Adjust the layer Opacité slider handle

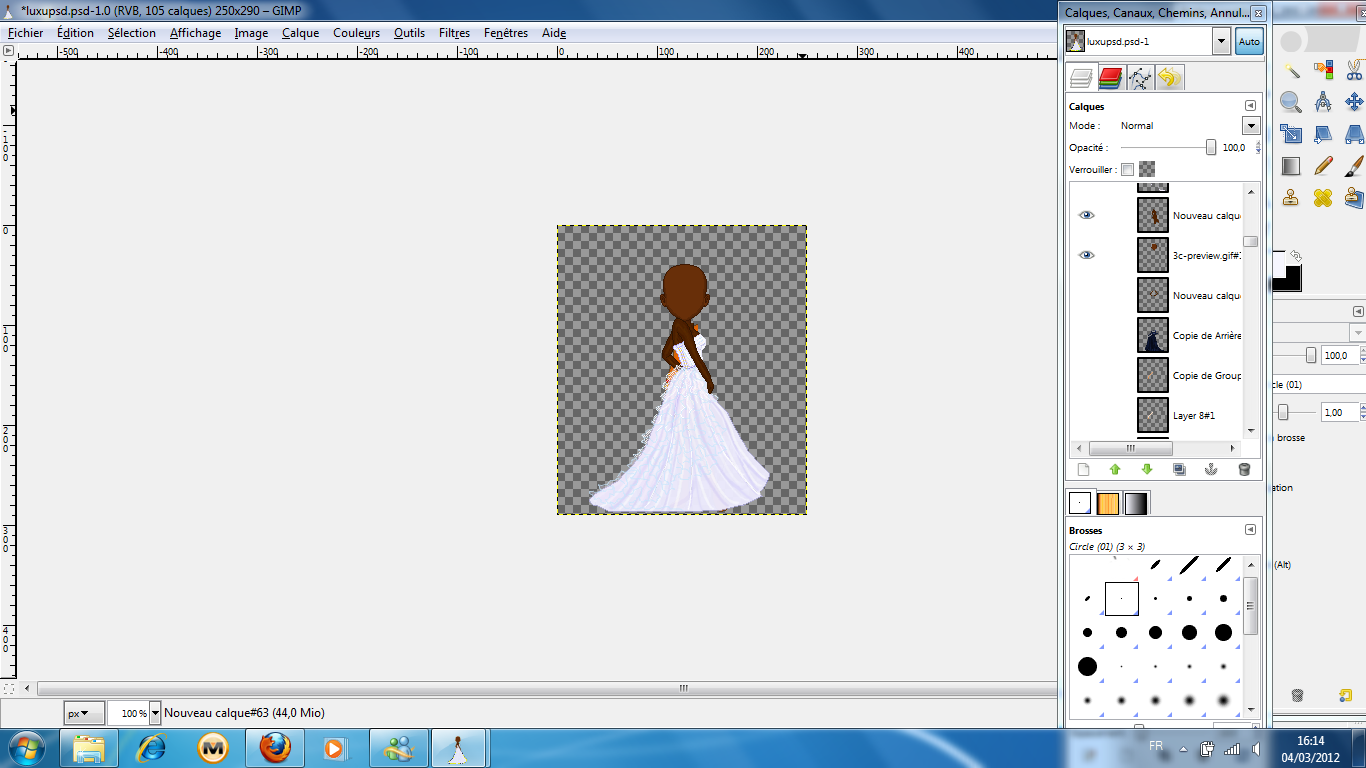(1211, 147)
